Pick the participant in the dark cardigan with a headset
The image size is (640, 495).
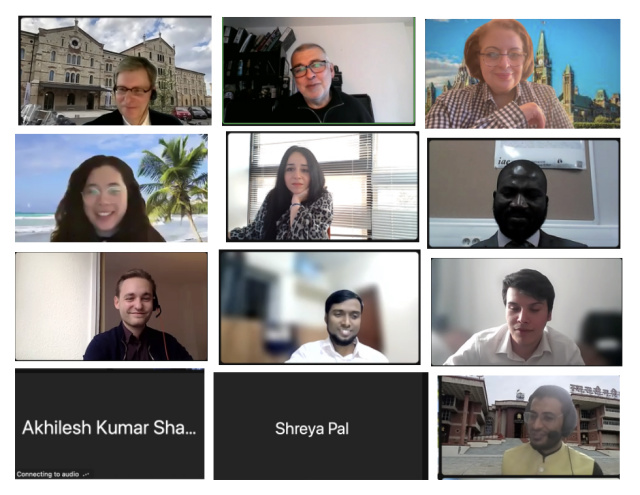point(111,306)
